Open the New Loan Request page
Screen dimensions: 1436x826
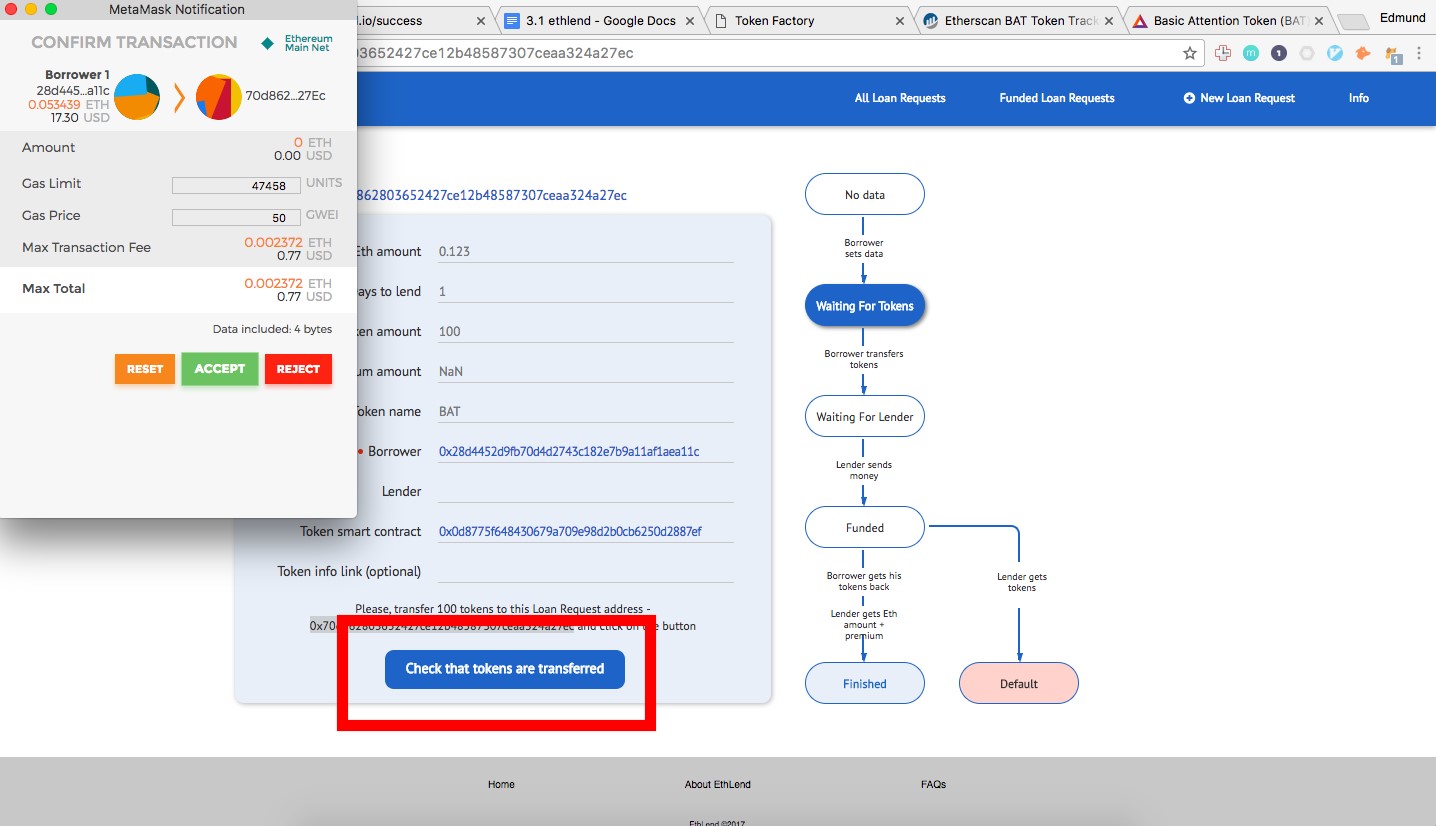pos(1239,98)
